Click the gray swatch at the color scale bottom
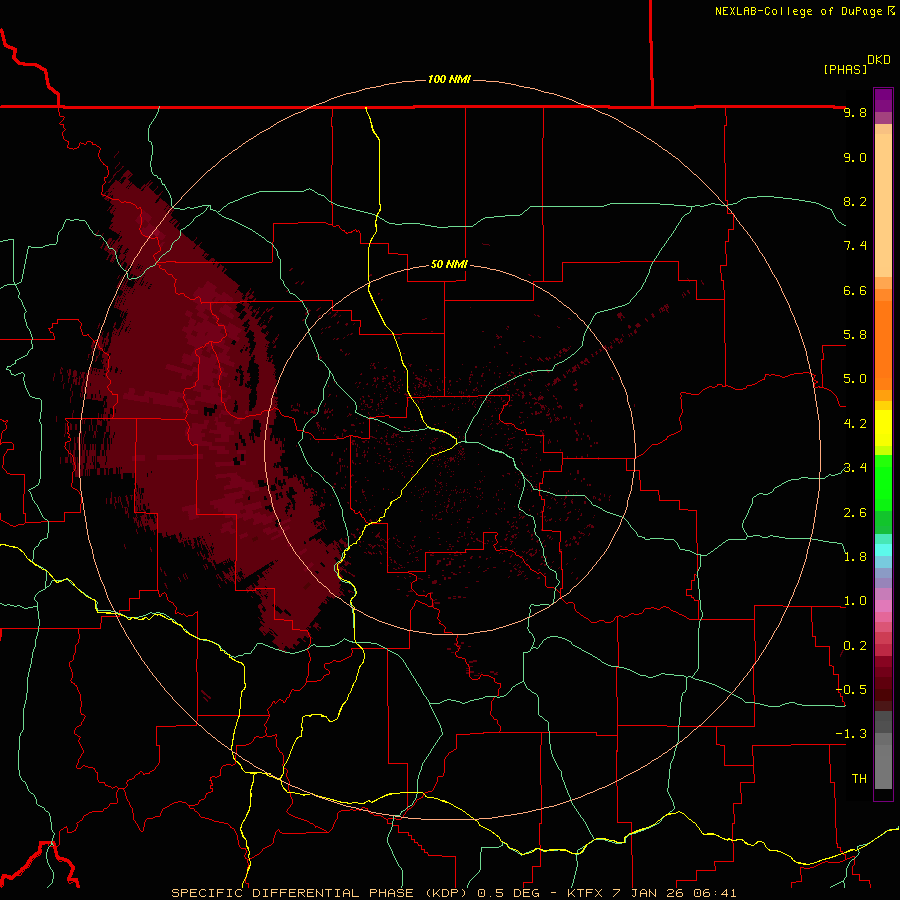This screenshot has height=900, width=900. (x=883, y=766)
